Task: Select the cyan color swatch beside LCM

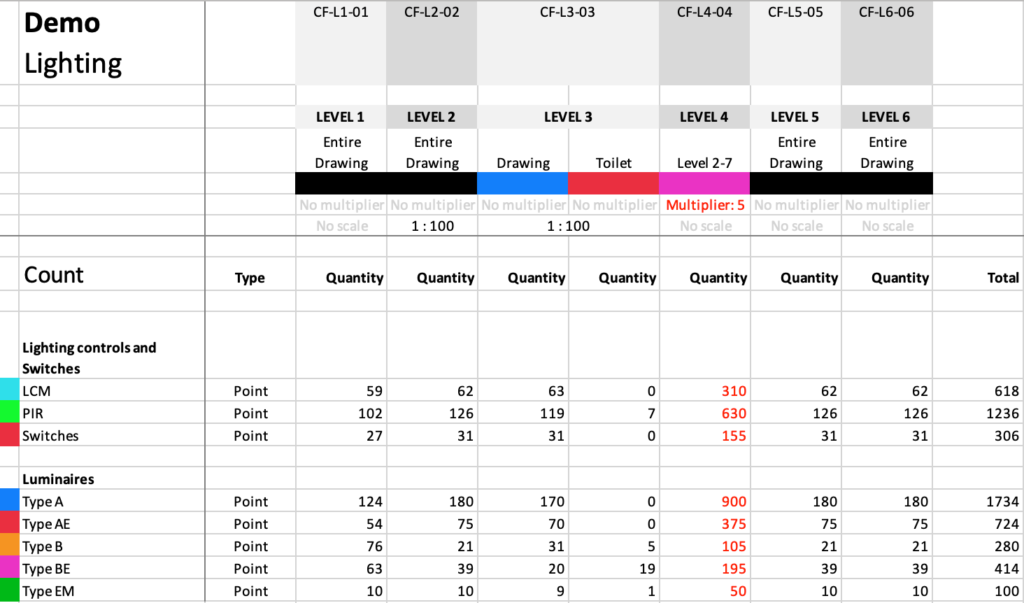Action: pos(7,390)
